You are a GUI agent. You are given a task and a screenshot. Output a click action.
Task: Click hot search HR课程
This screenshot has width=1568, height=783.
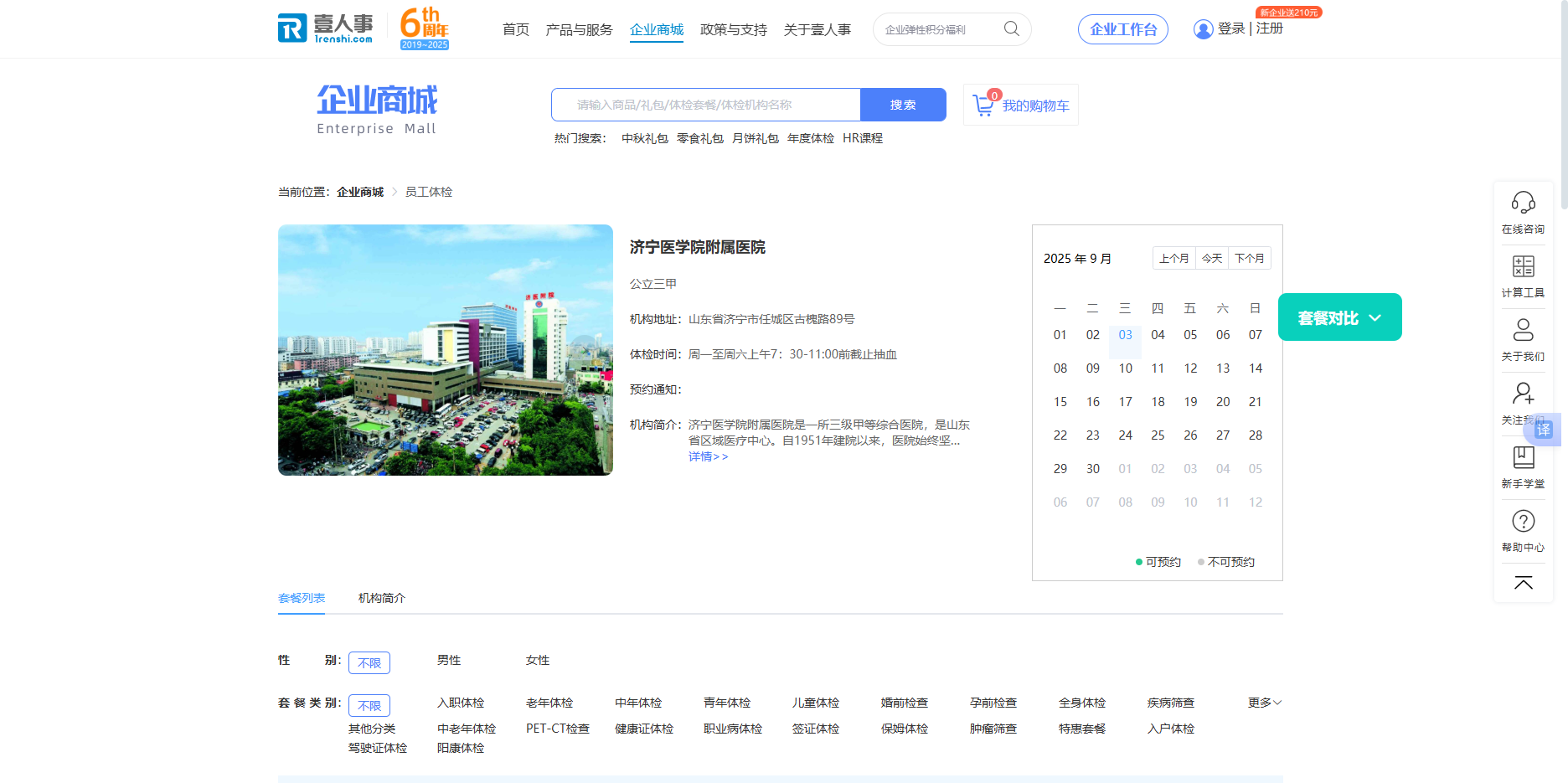tap(863, 138)
